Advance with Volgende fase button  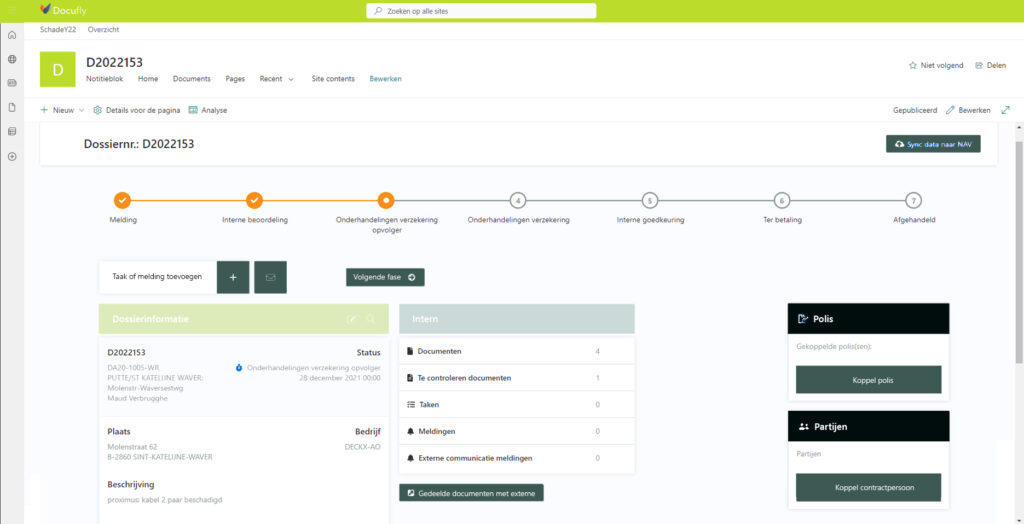tap(385, 277)
